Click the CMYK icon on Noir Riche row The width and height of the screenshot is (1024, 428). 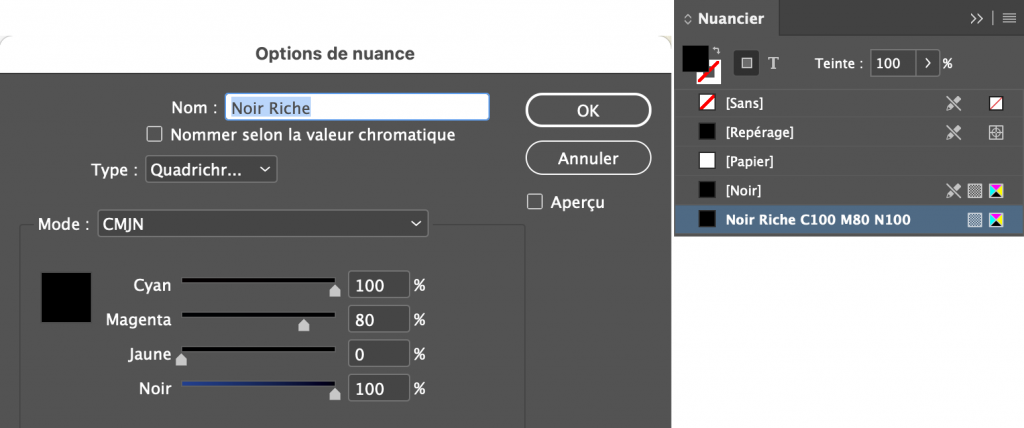[995, 220]
